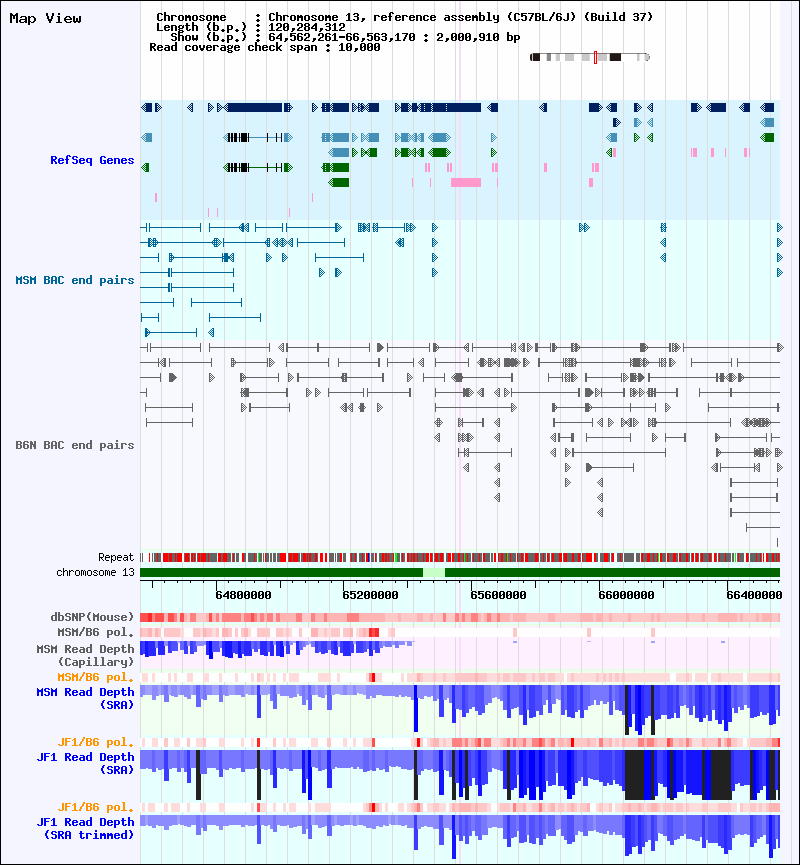
Task: Click ruler position 65200000
Action: [370, 595]
